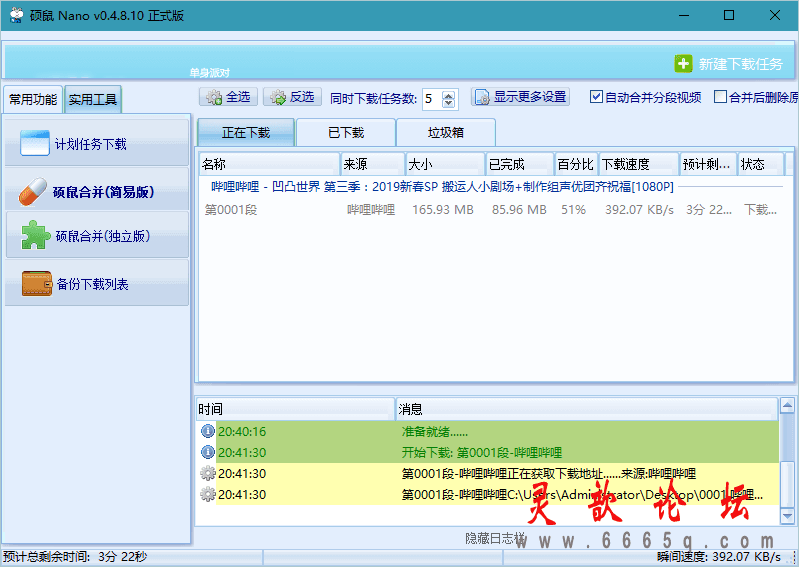Click the 计划任务下载 calendar icon

(35, 143)
